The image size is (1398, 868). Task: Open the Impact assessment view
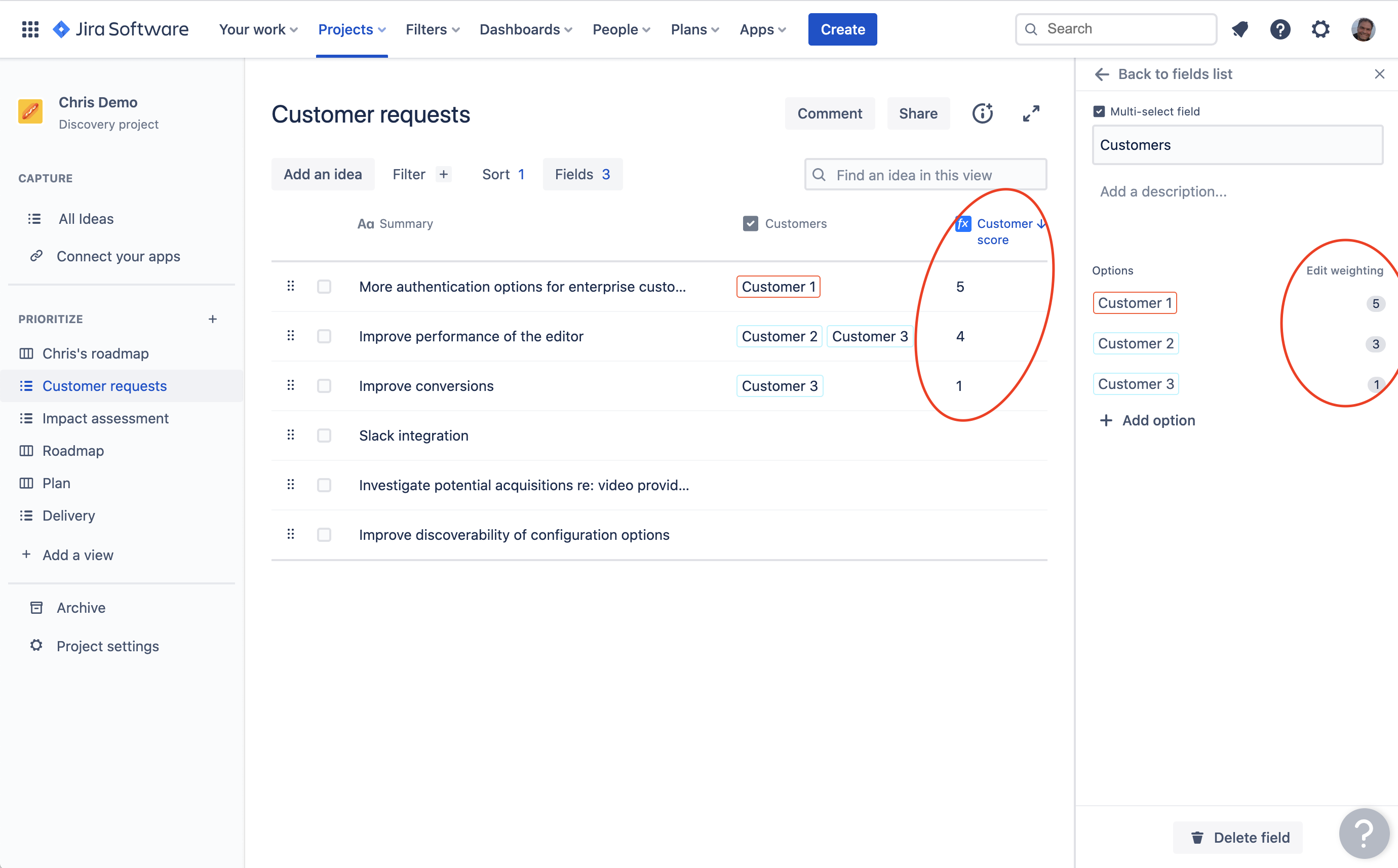[x=106, y=418]
